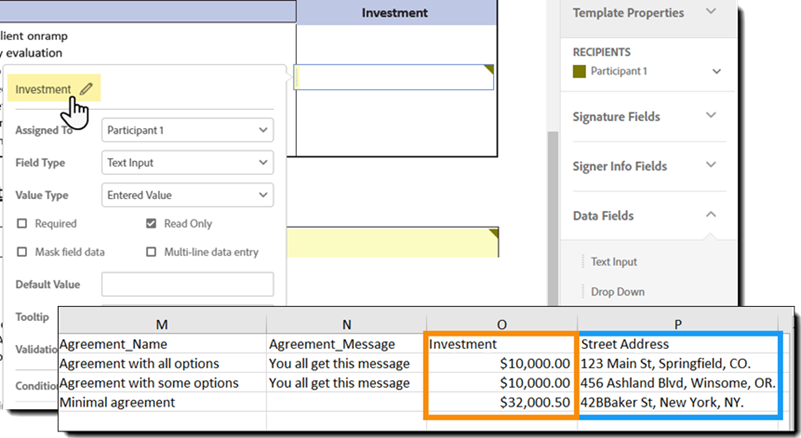The height and width of the screenshot is (438, 801).
Task: Select the Drop Down data field
Action: click(x=617, y=292)
